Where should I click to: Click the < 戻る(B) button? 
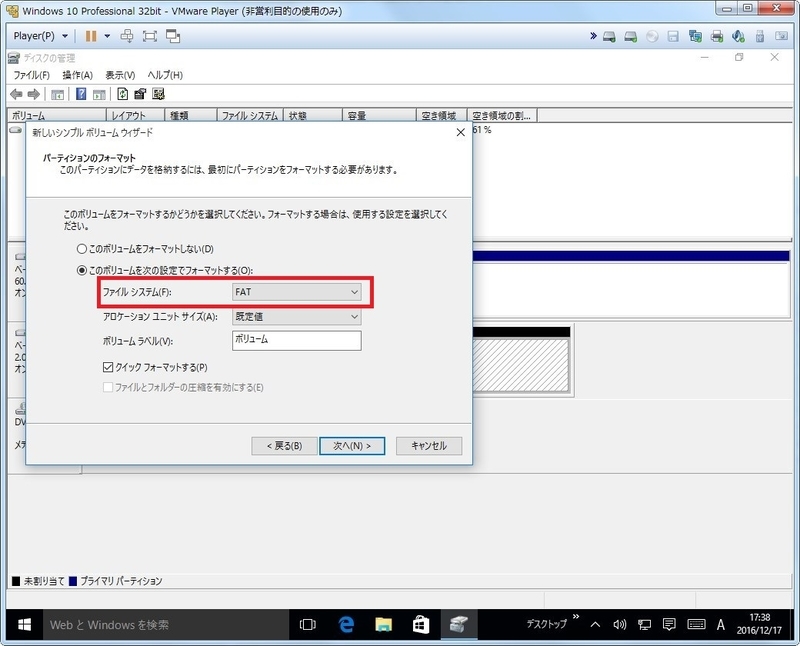point(284,445)
